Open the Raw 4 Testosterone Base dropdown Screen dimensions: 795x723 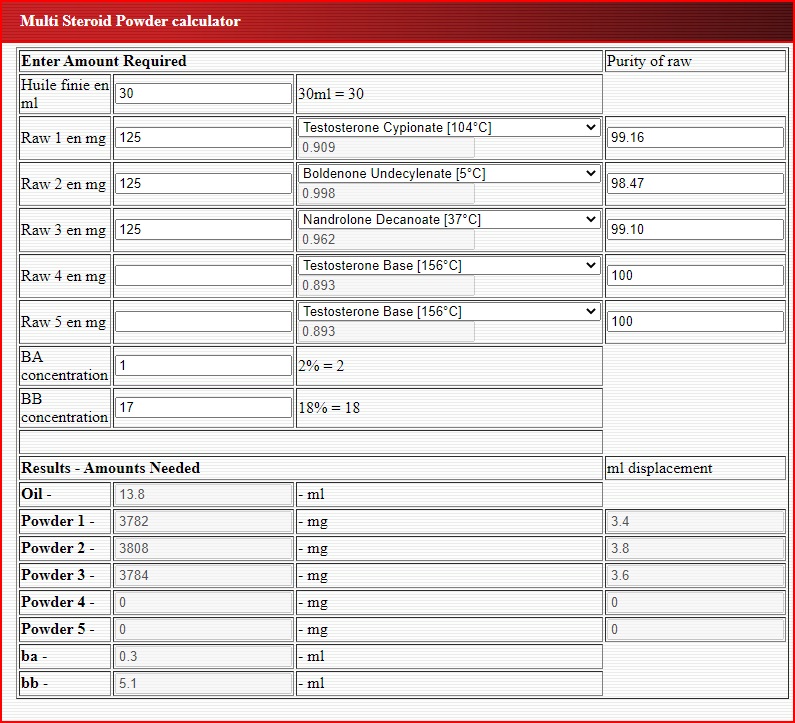pyautogui.click(x=449, y=266)
